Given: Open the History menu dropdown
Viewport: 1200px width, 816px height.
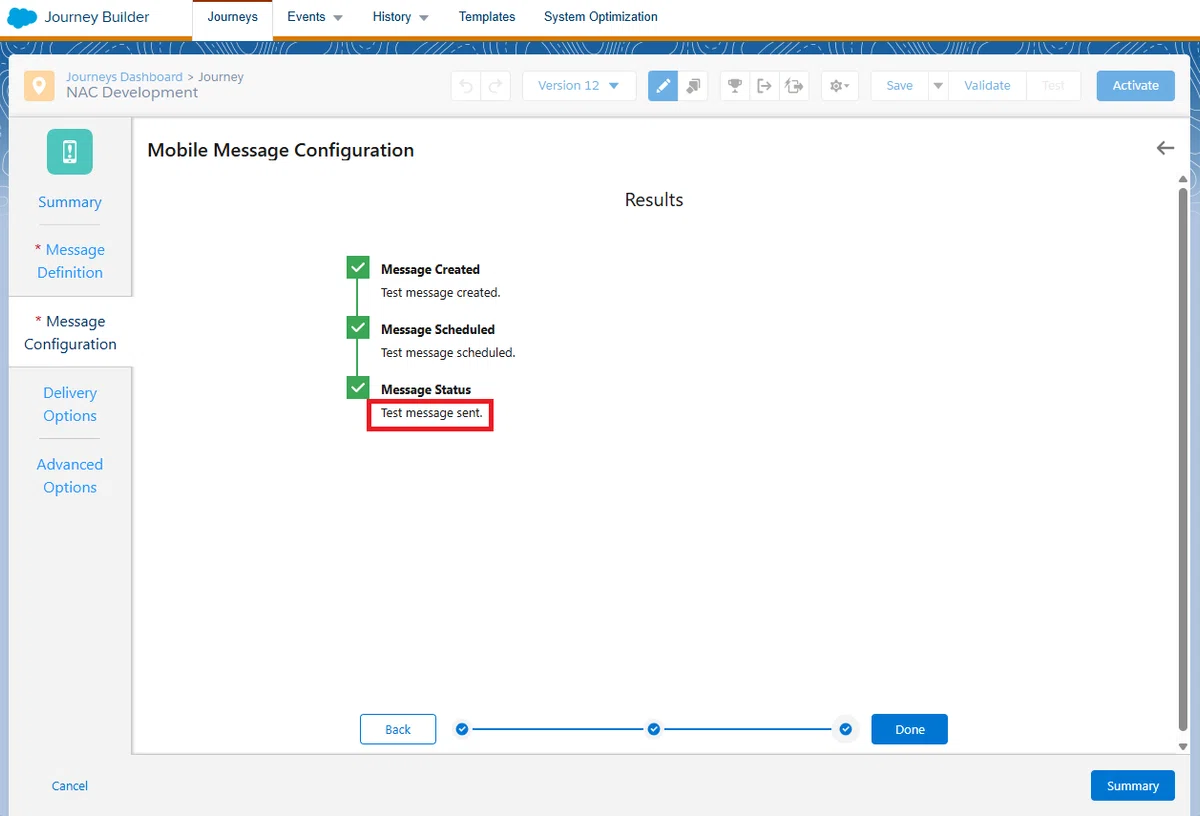Looking at the screenshot, I should click(400, 17).
